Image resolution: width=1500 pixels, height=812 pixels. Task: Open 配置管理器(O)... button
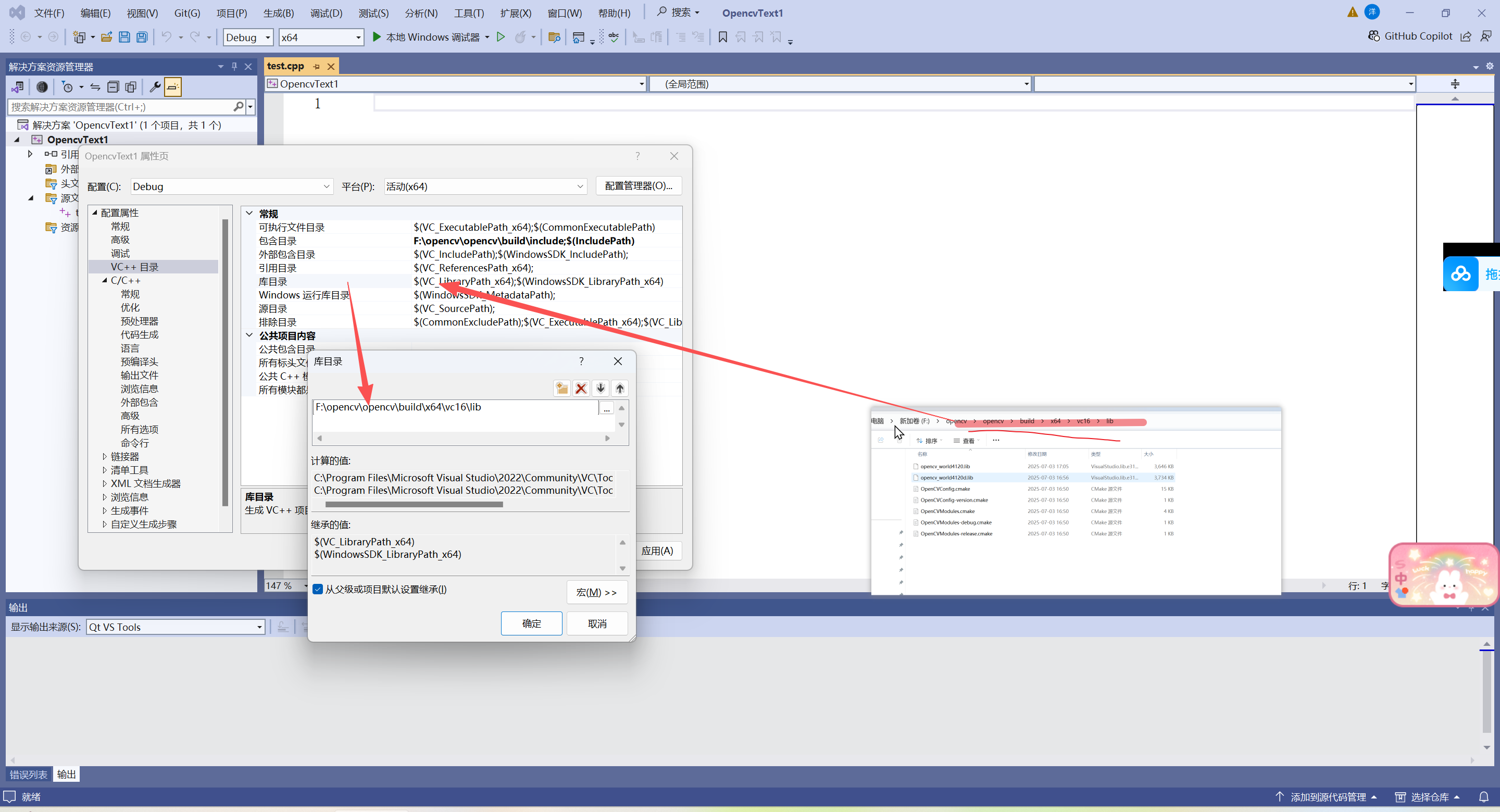[639, 186]
